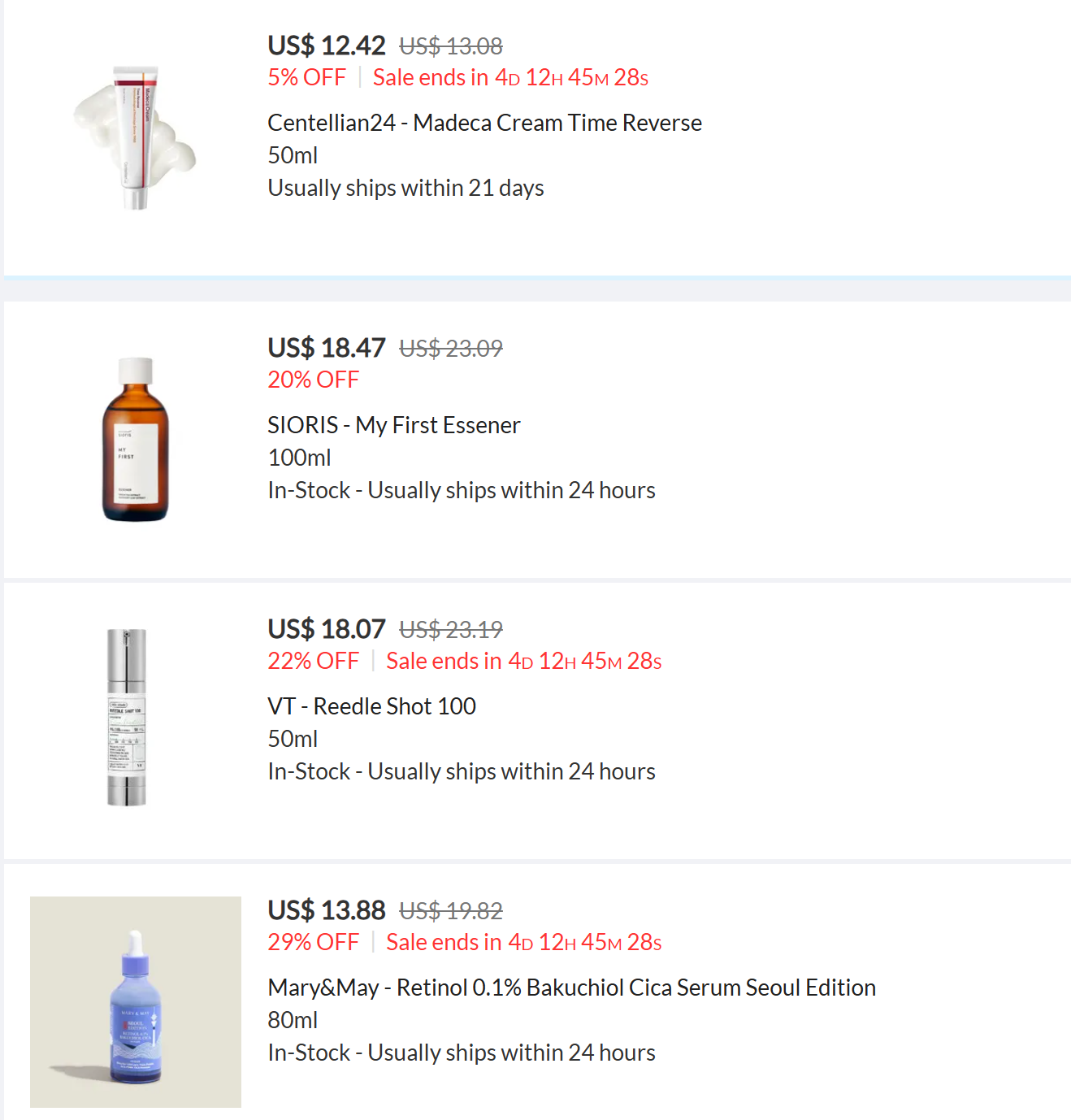The image size is (1071, 1120).
Task: Click the Centellian24 Madeca Cream product image
Action: (135, 138)
